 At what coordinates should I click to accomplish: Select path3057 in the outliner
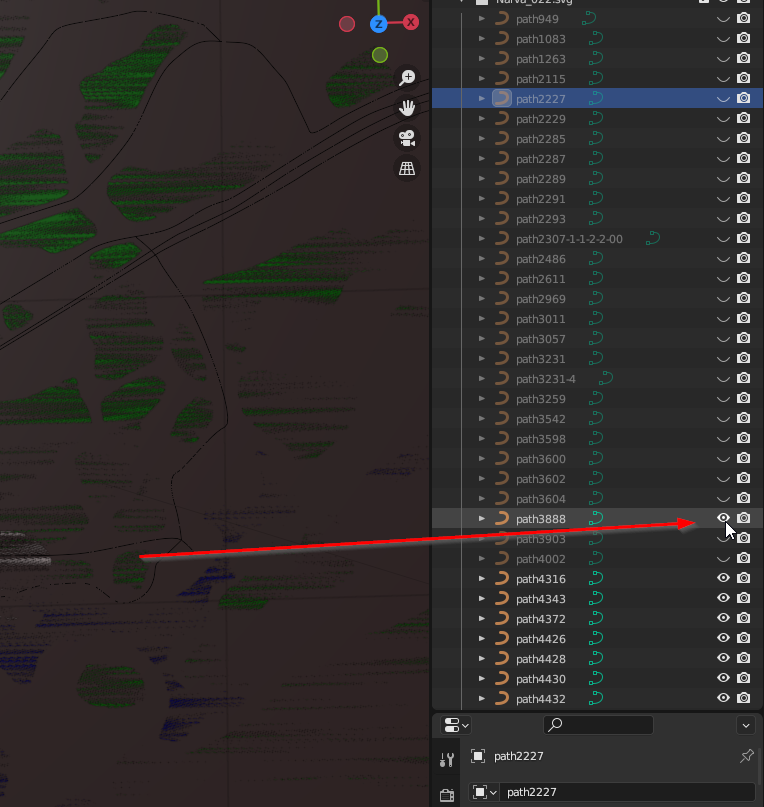coord(541,339)
